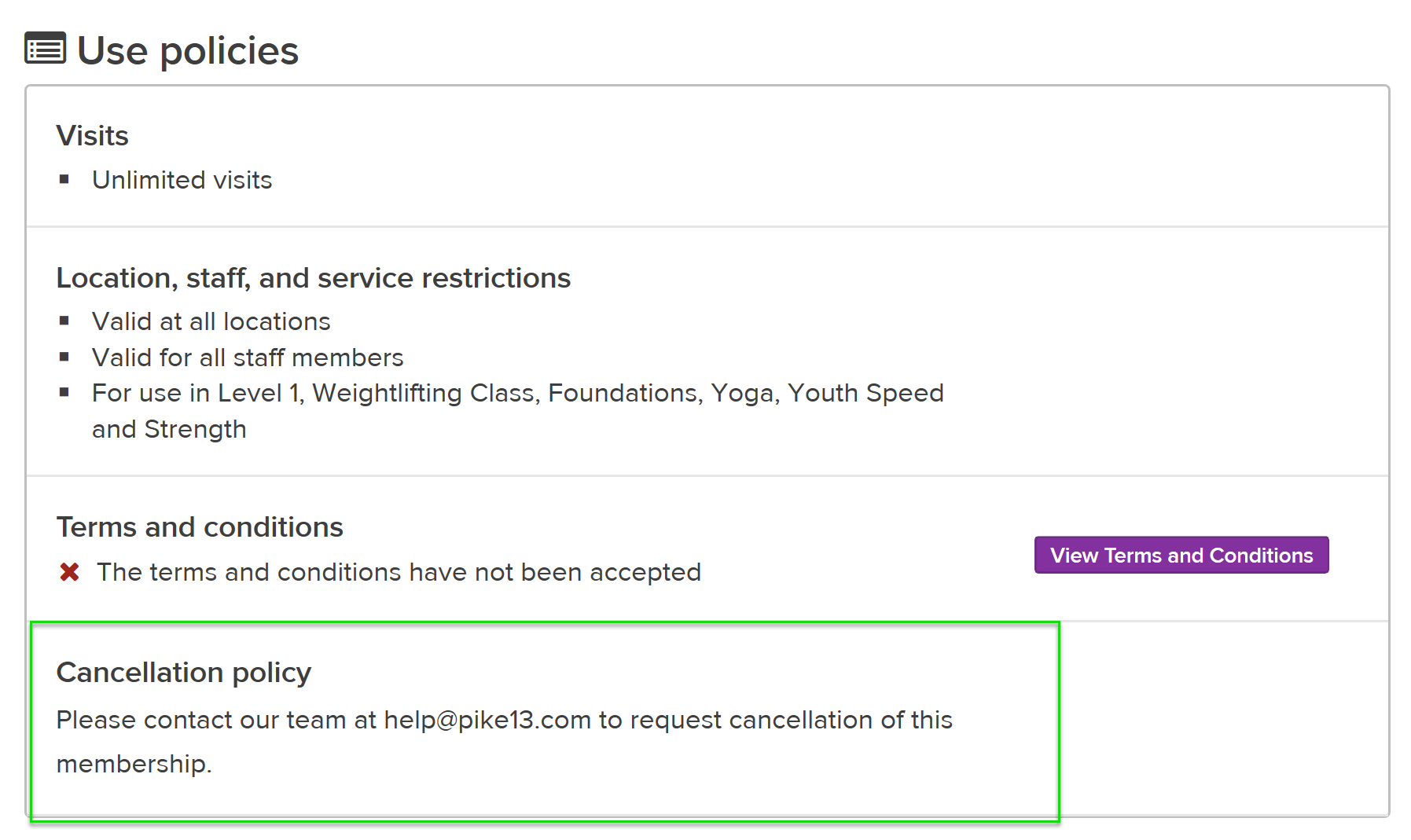Viewport: 1411px width, 840px height.
Task: Click the Use policies list icon
Action: click(x=45, y=50)
